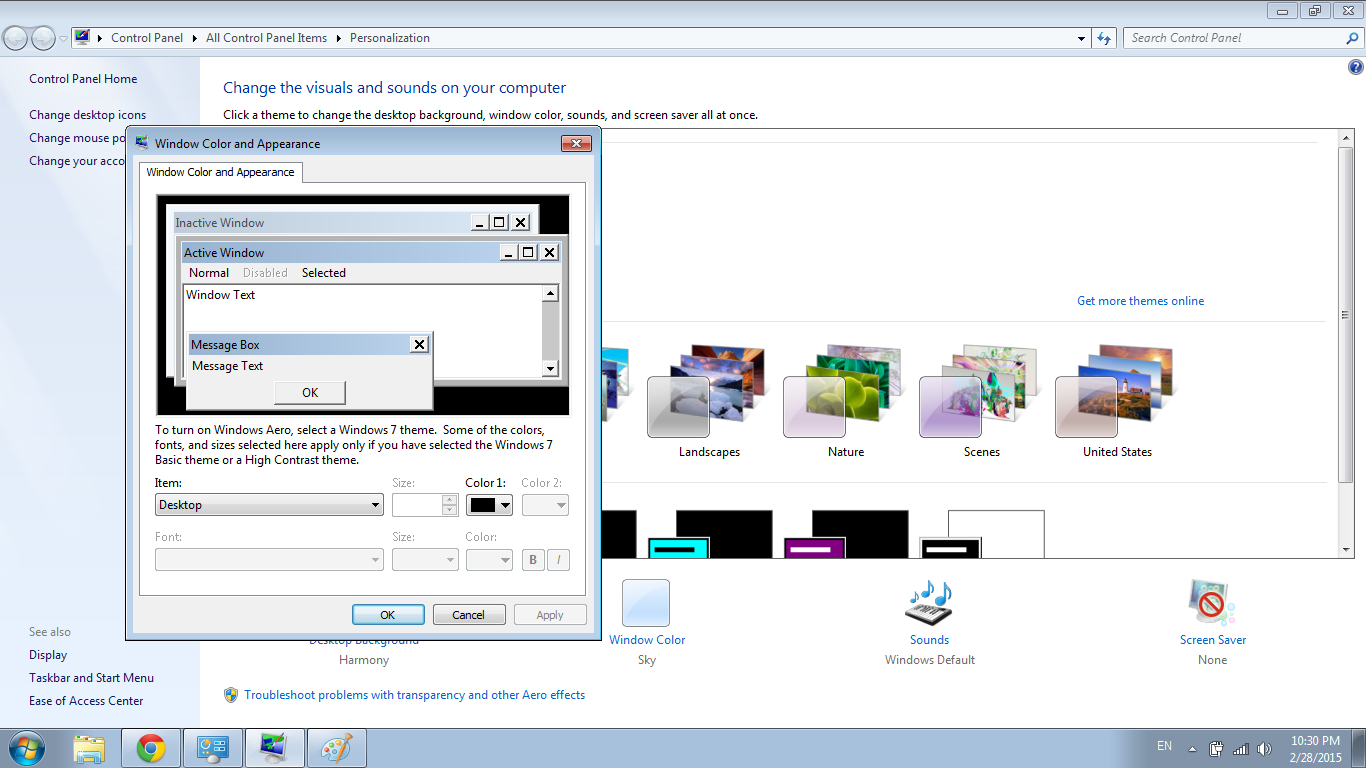This screenshot has width=1366, height=768.
Task: Click the themes list scroll down arrow
Action: 1348,550
